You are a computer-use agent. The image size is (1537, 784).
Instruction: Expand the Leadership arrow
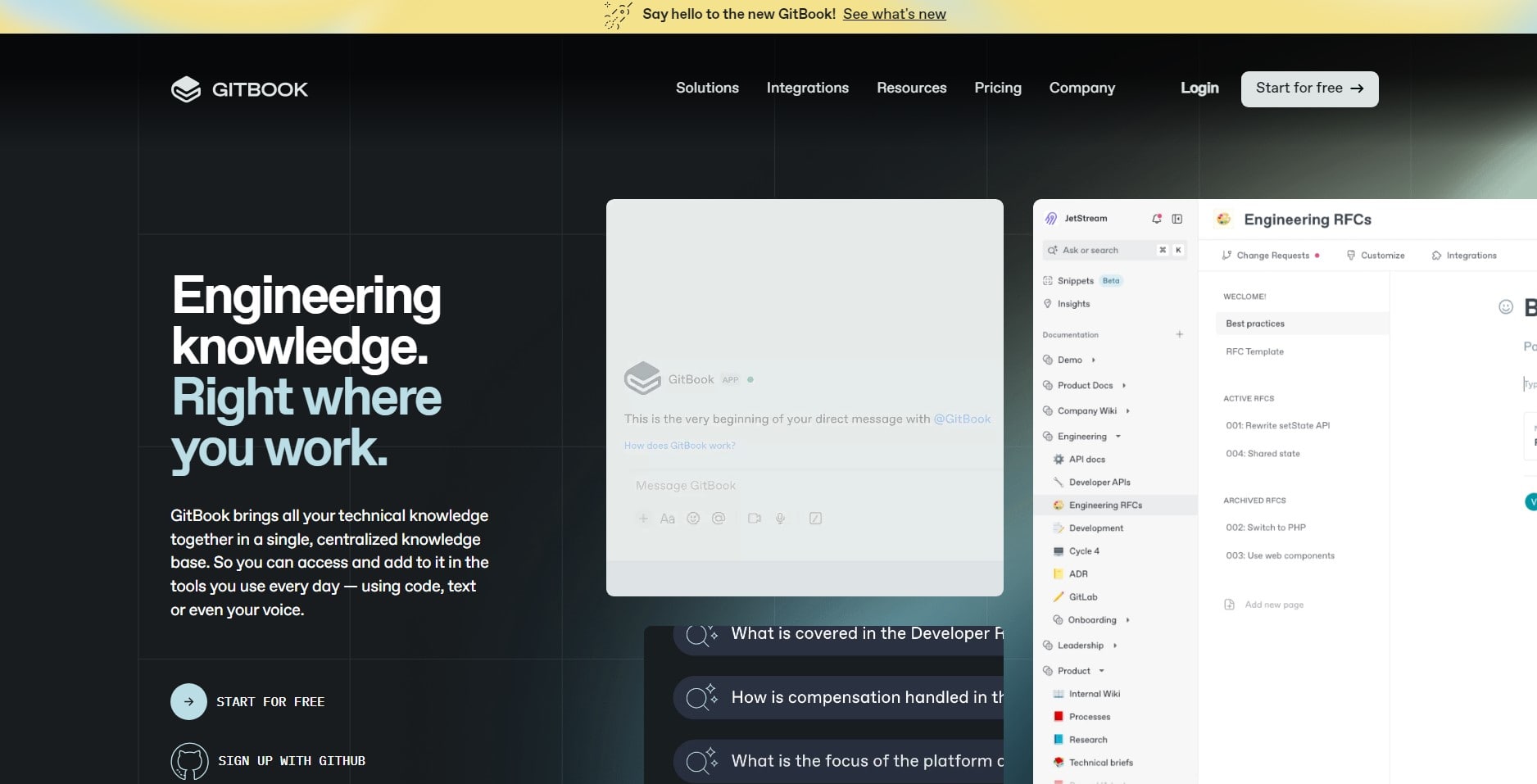[1115, 646]
